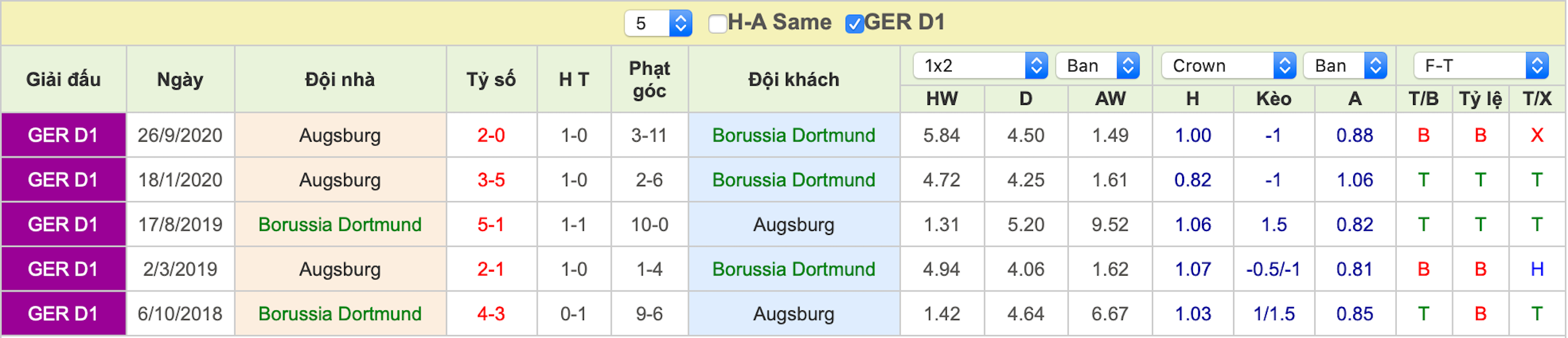The height and width of the screenshot is (338, 1568).
Task: Uncheck the GER D1 checkbox
Action: (854, 24)
